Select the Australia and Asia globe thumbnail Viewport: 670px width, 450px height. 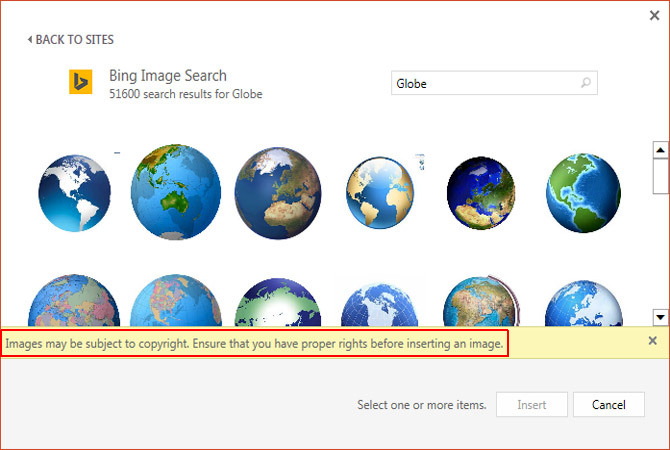pyautogui.click(x=176, y=192)
